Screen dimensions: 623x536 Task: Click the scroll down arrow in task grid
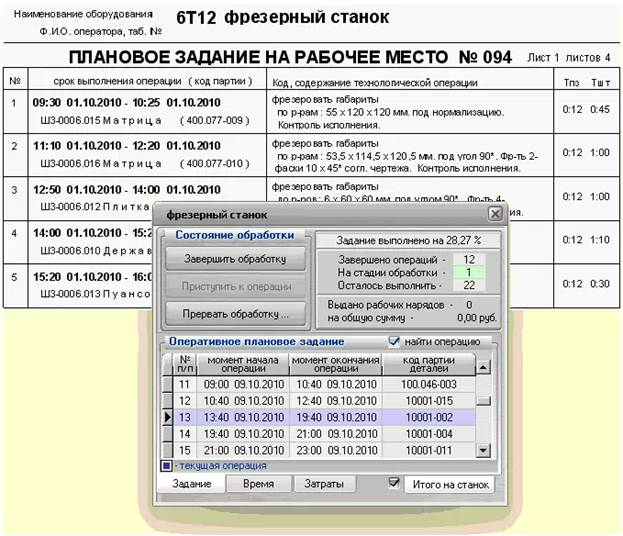tap(483, 450)
